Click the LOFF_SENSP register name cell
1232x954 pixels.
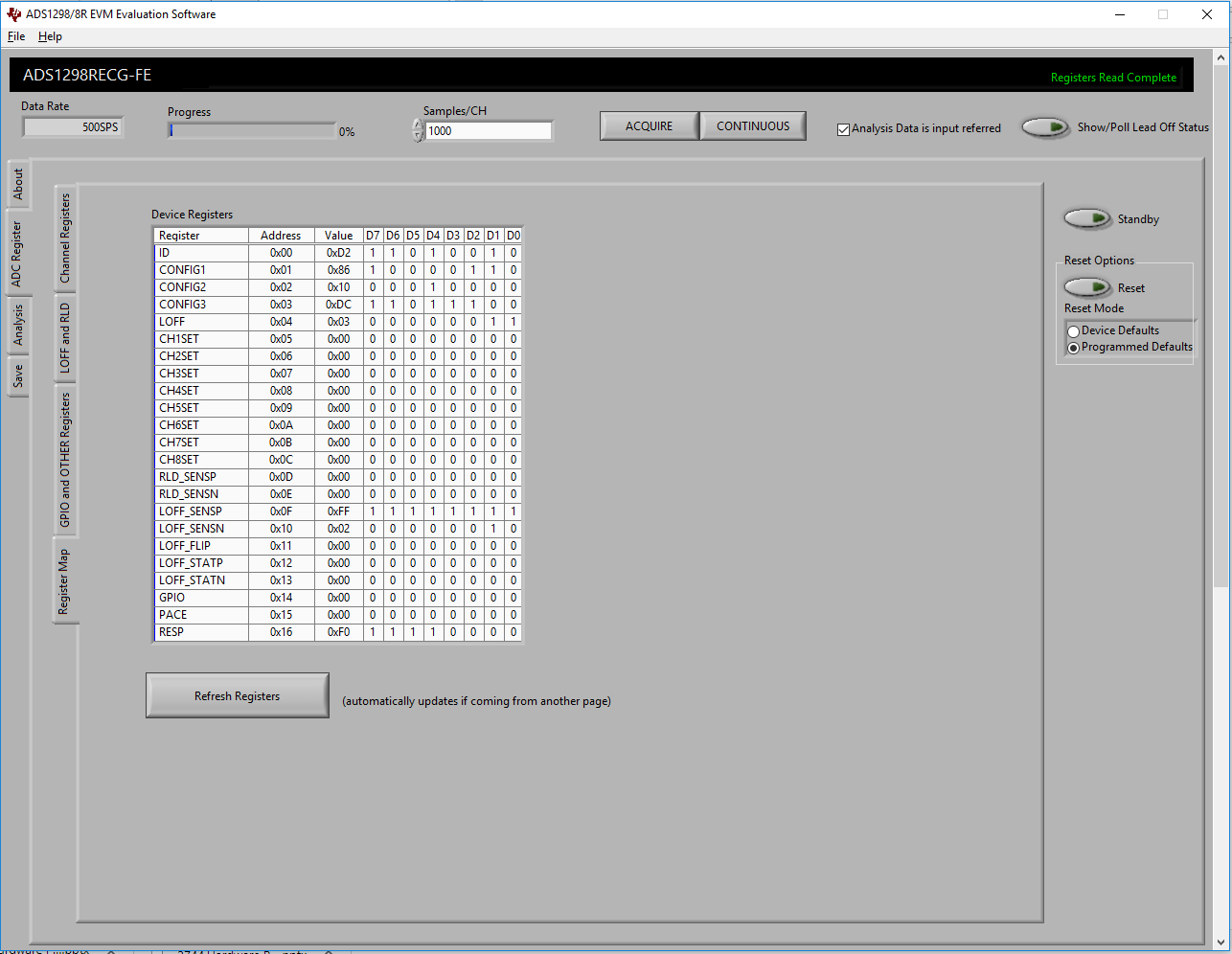pos(201,511)
